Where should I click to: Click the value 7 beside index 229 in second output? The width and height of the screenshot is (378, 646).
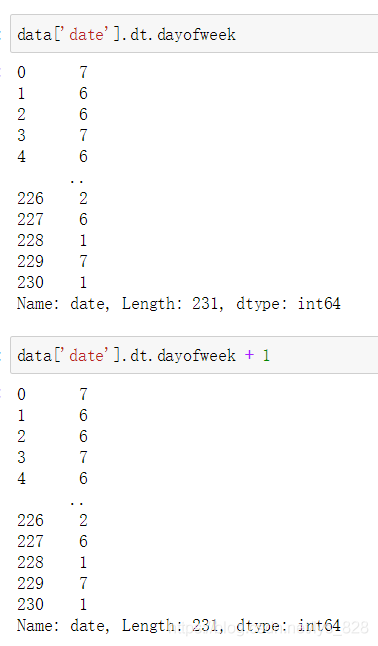coord(83,583)
